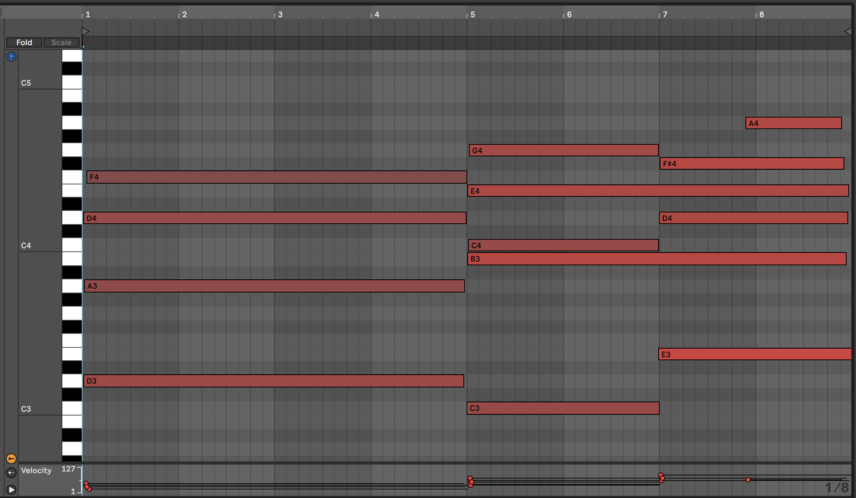Click the C5 piano key
This screenshot has height=498, width=856.
tap(72, 82)
